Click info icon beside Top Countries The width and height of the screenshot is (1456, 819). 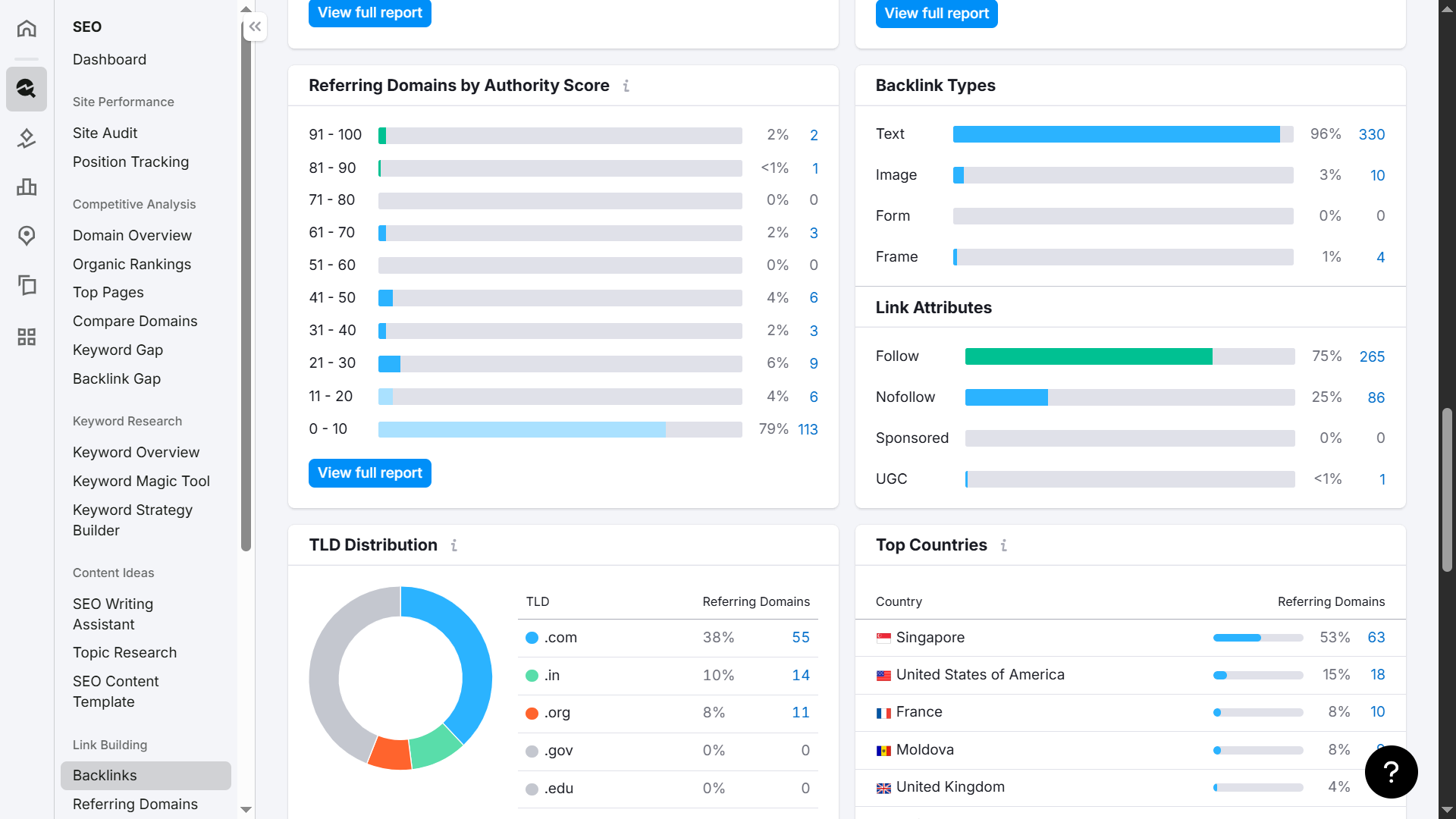click(1004, 545)
